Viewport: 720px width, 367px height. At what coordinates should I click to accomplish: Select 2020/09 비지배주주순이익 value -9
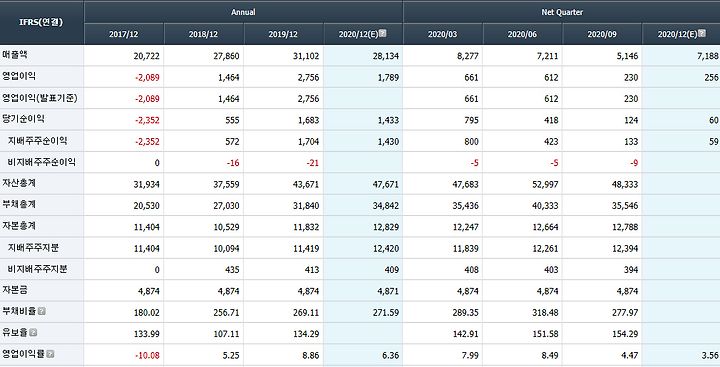pyautogui.click(x=634, y=163)
